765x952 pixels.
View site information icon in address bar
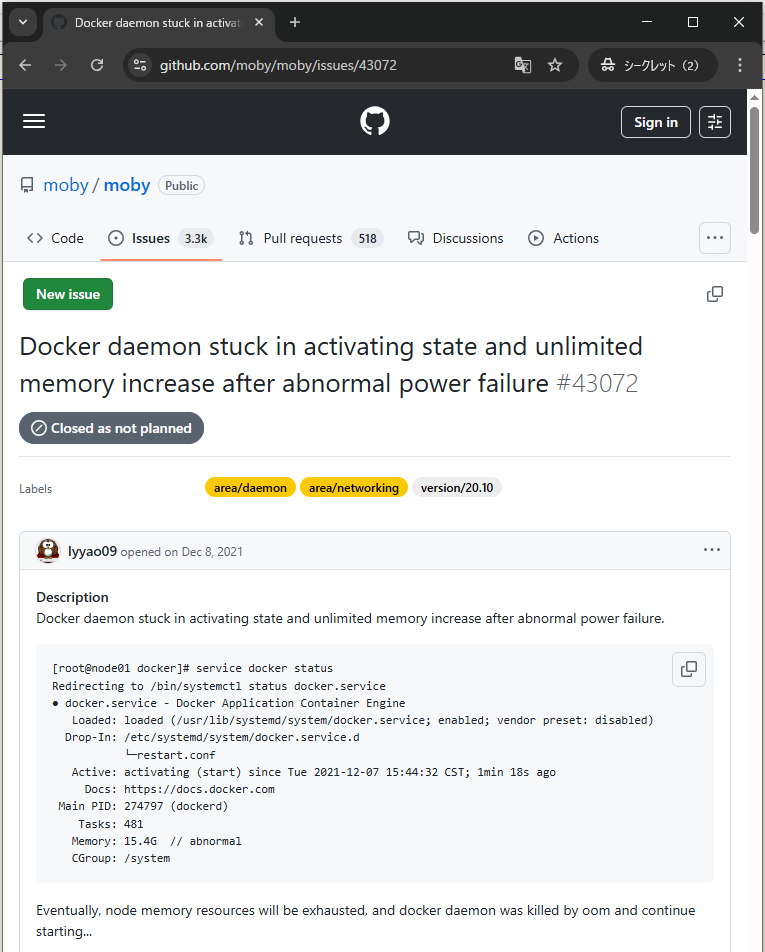pos(140,65)
